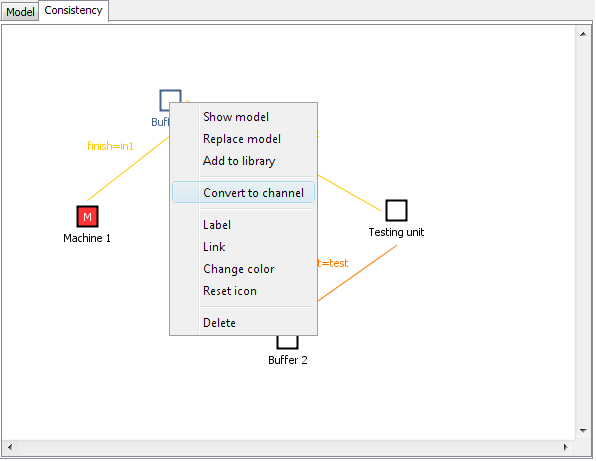Screen dimensions: 596x461
Task: Click the vertical scrollbar up arrow
Action: (583, 34)
